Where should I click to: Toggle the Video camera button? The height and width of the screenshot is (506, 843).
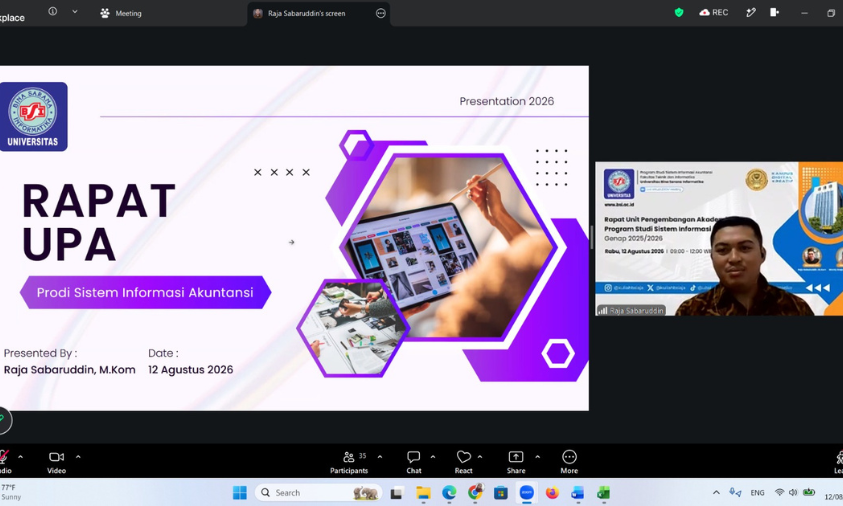click(56, 461)
